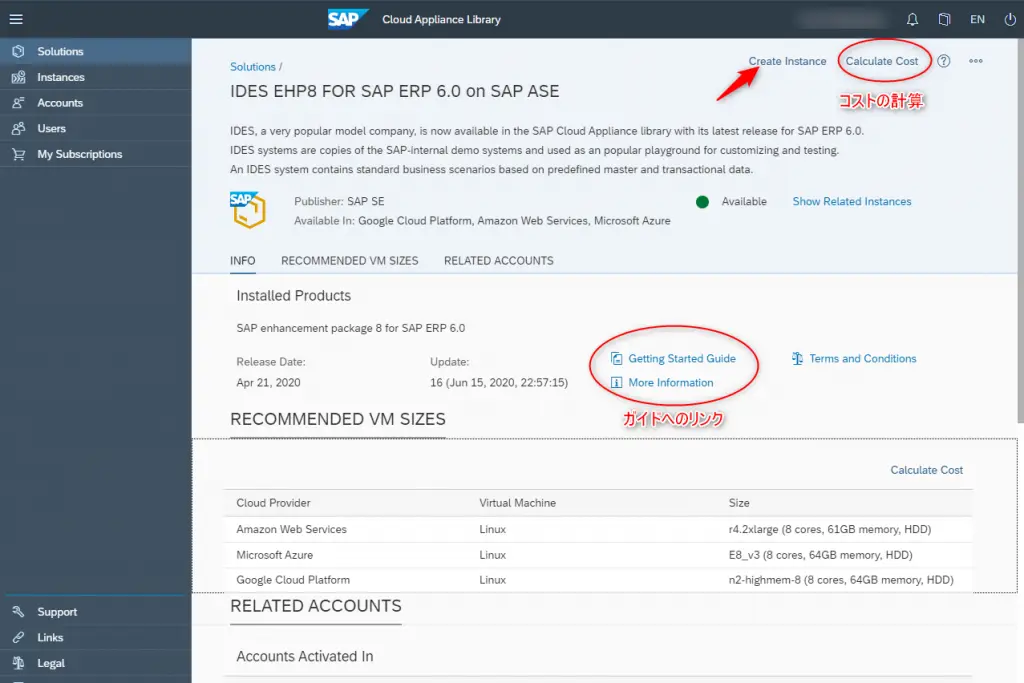1024x683 pixels.
Task: Click the Virtual Machine column header
Action: 517,503
